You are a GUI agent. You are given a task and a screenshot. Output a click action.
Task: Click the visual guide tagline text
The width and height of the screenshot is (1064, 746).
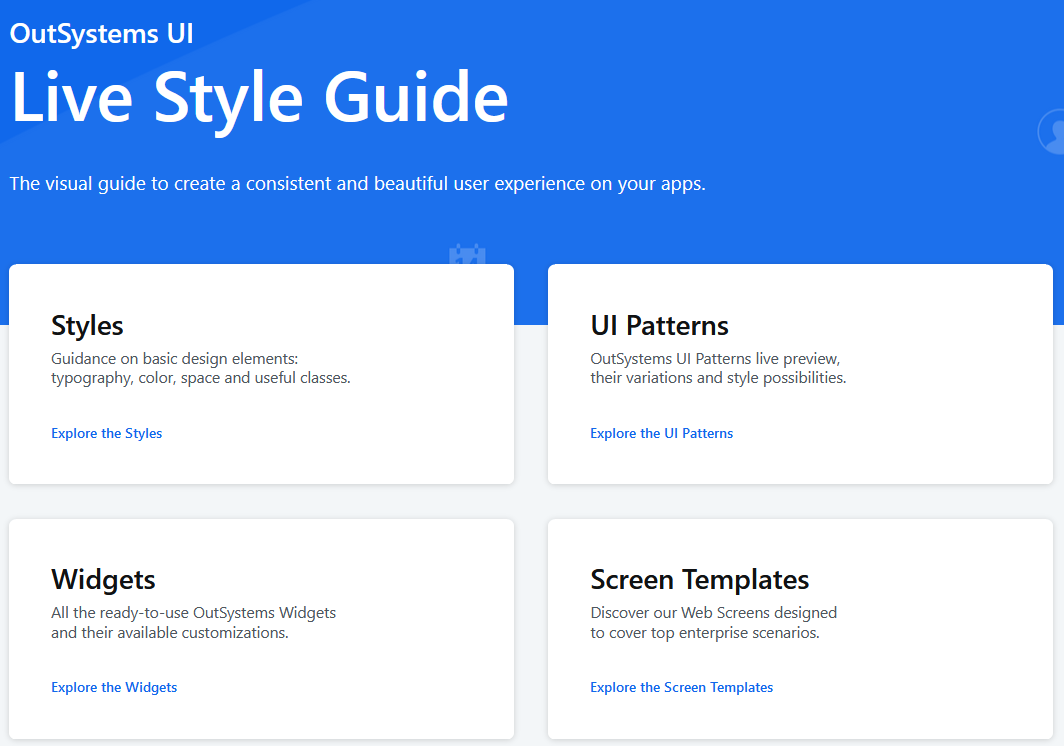pyautogui.click(x=358, y=183)
